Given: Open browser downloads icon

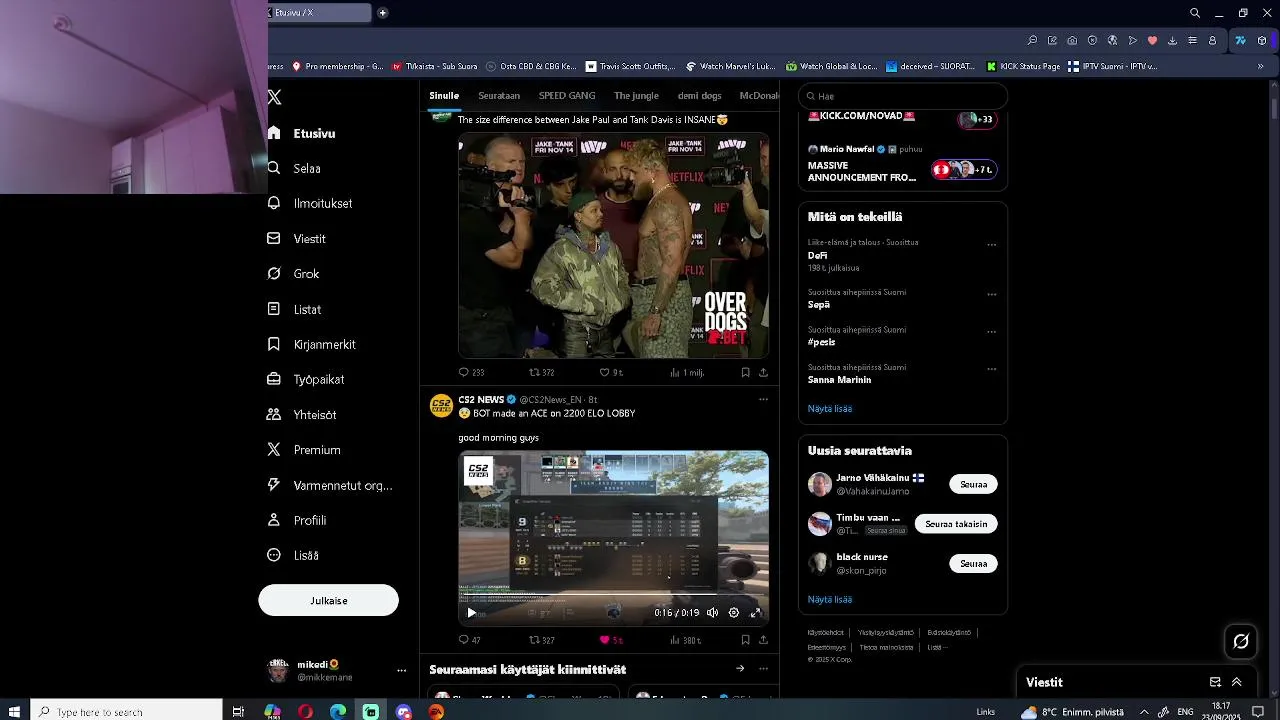Looking at the screenshot, I should coord(1172,41).
